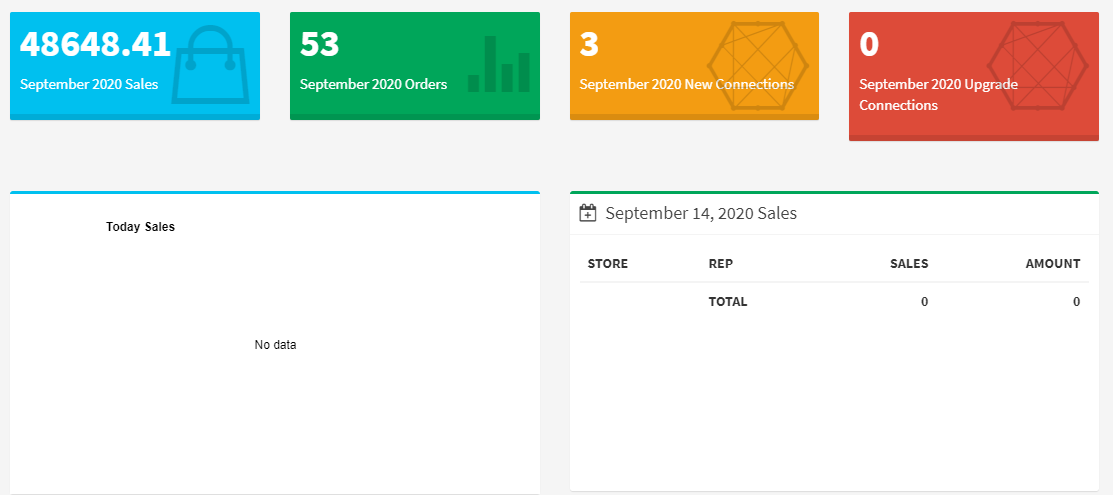Open the September 2020 Sales label
Screen dimensions: 1113x495
coord(89,84)
